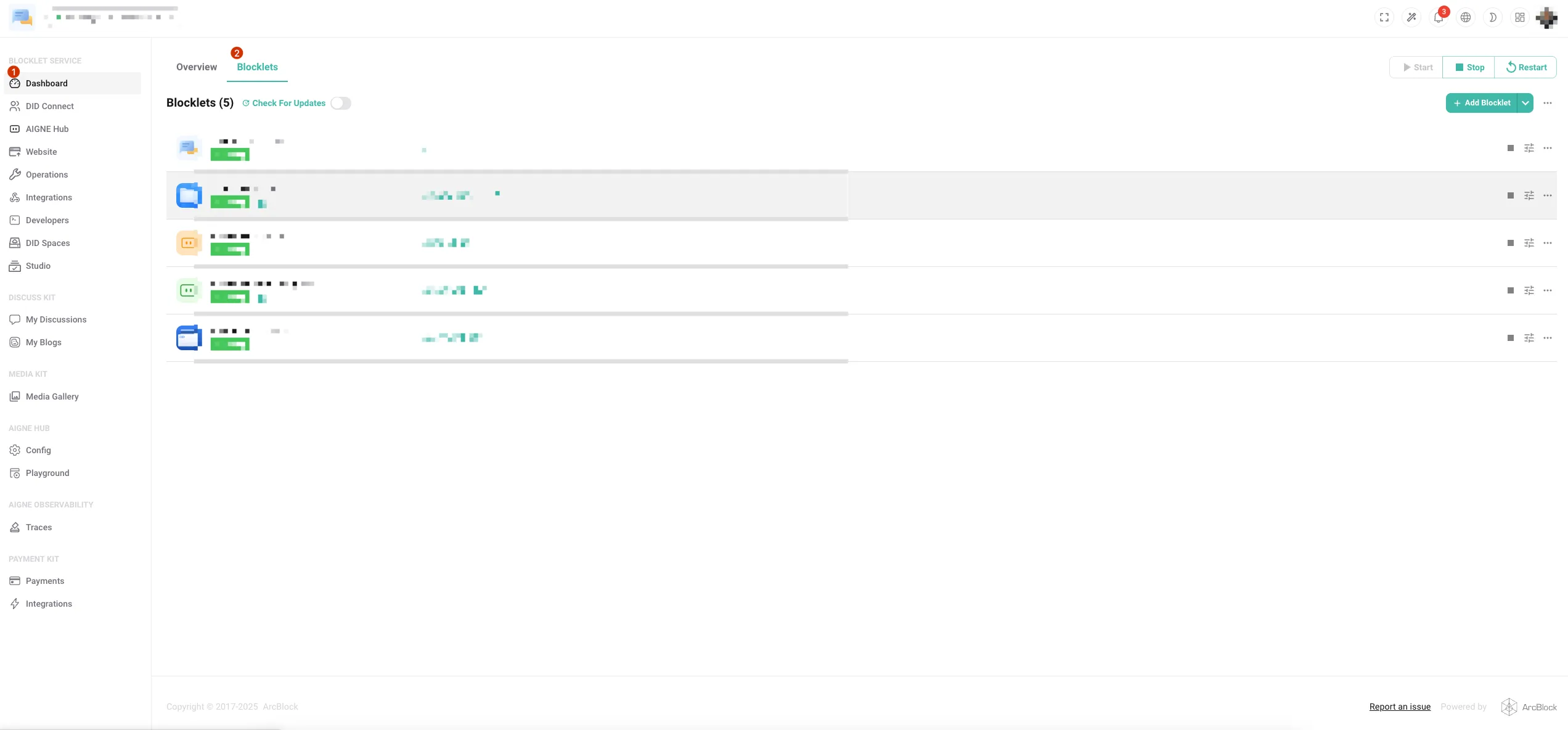Click the Stop button at top right
The width and height of the screenshot is (1568, 730).
[1469, 67]
